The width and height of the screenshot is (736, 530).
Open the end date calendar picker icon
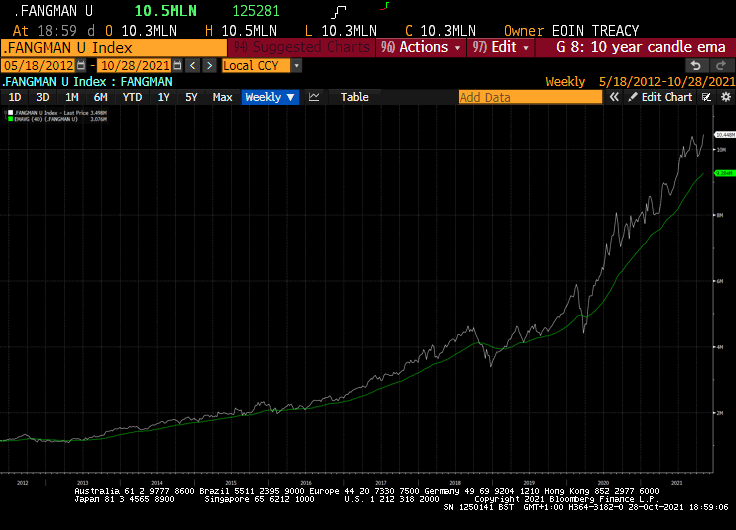click(177, 66)
